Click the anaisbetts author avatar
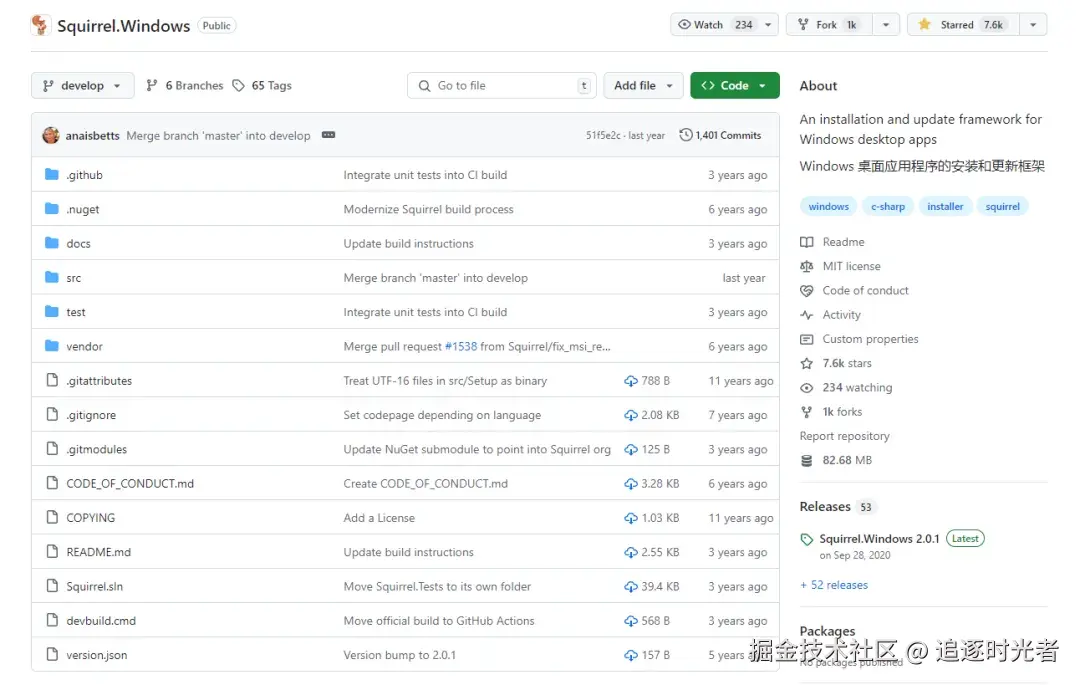This screenshot has height=685, width=1080. tap(51, 135)
